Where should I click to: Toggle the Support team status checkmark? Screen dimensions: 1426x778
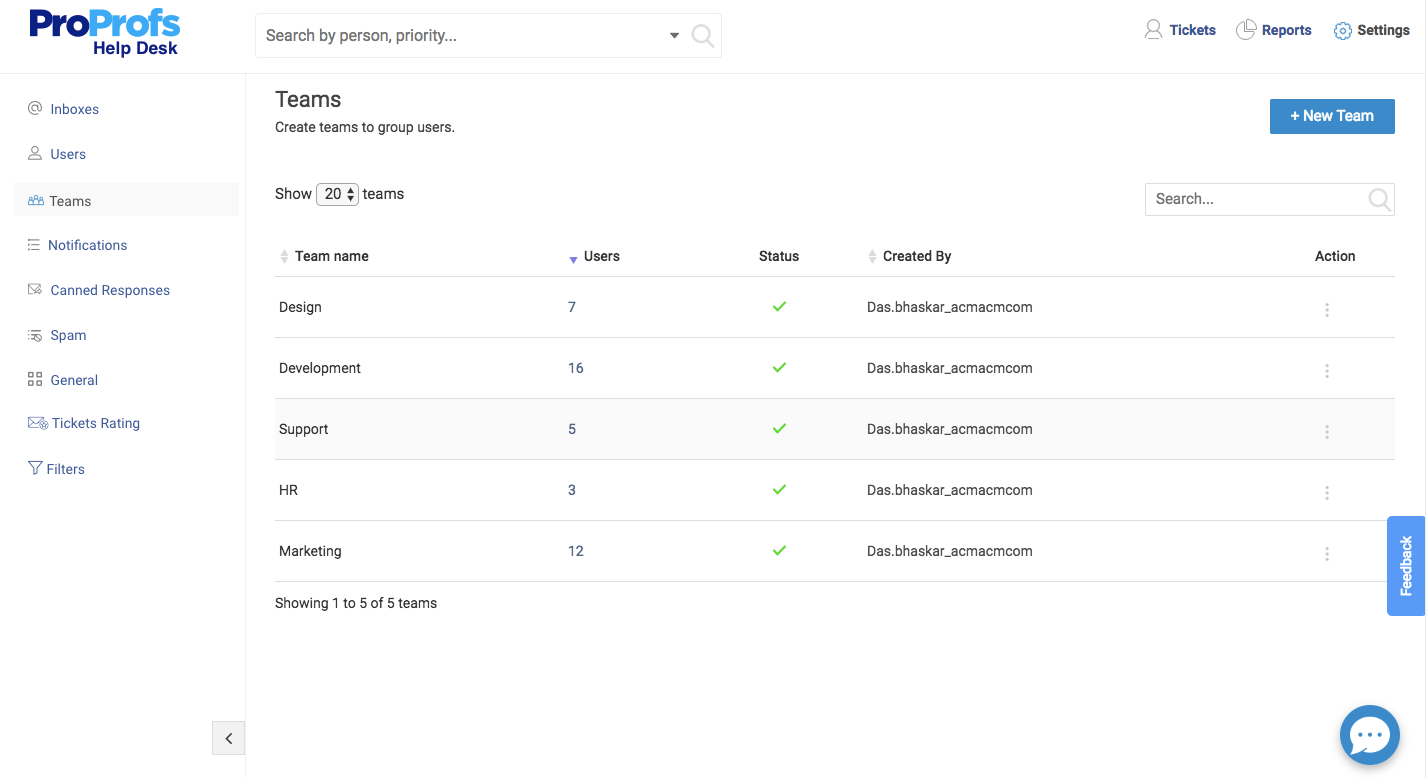pyautogui.click(x=779, y=429)
